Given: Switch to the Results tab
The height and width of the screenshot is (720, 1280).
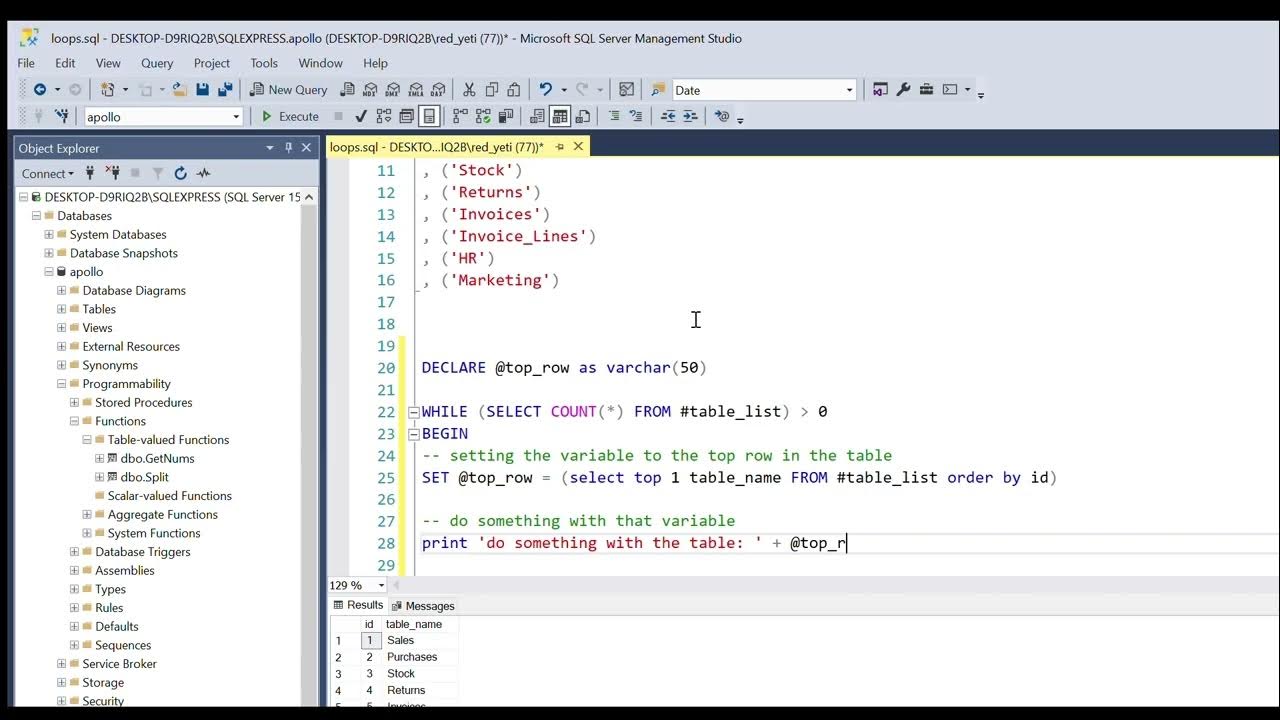Looking at the screenshot, I should click(x=358, y=605).
